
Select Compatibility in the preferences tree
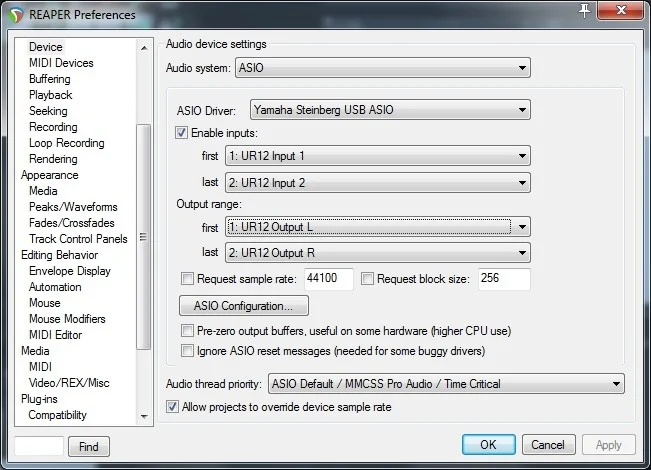pos(58,415)
